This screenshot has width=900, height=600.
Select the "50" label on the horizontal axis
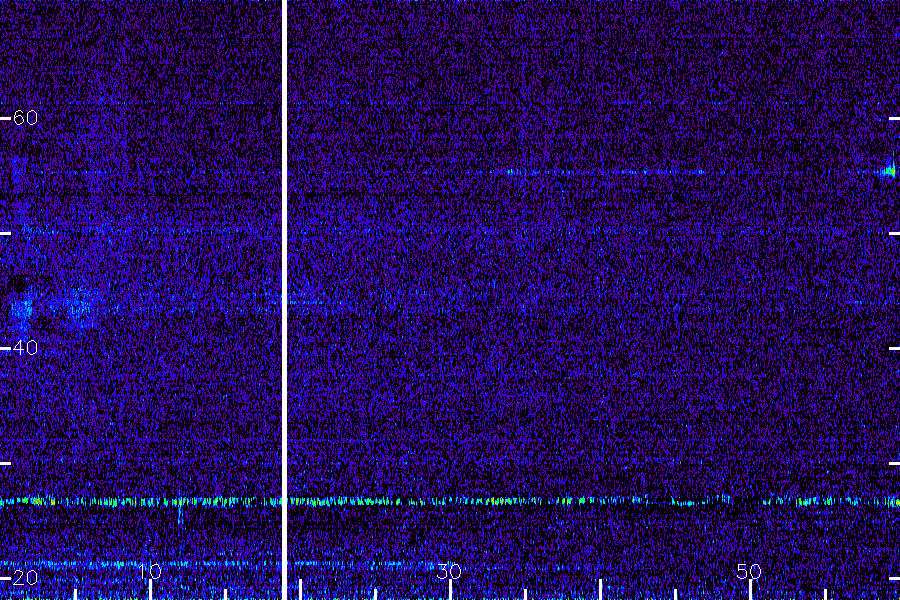[749, 571]
